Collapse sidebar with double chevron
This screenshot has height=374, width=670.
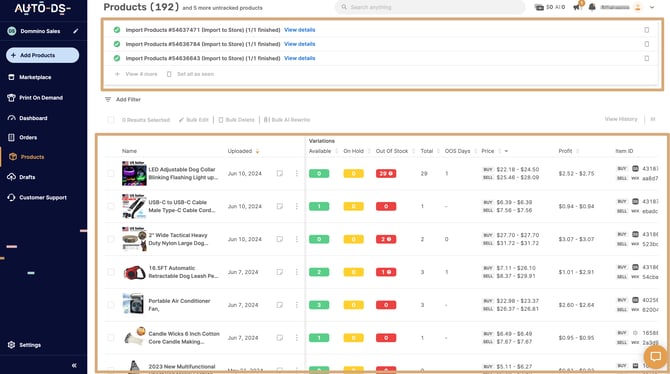[x=74, y=365]
